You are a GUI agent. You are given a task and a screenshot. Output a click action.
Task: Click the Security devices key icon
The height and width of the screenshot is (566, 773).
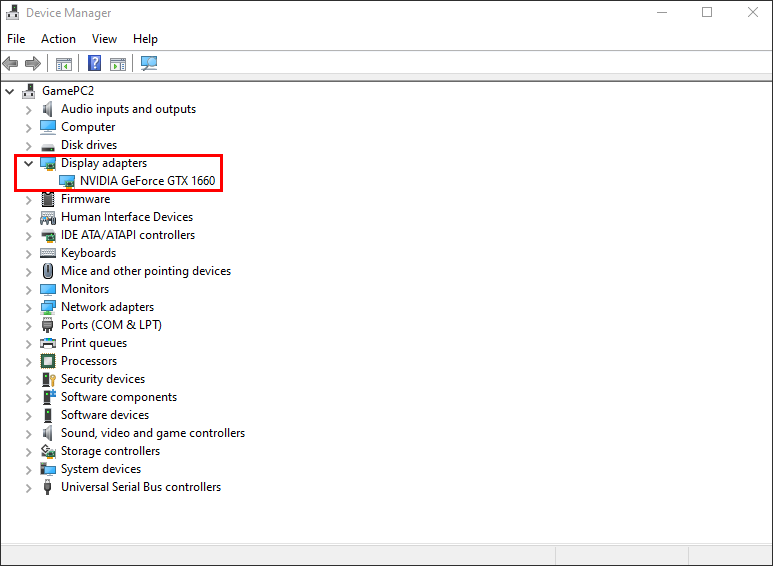coord(48,379)
